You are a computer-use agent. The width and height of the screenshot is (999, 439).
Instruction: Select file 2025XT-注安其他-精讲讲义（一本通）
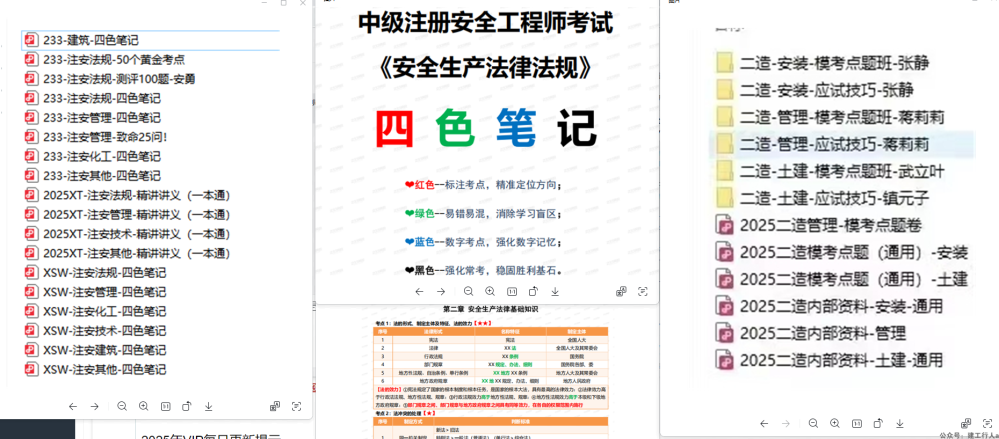(x=127, y=253)
